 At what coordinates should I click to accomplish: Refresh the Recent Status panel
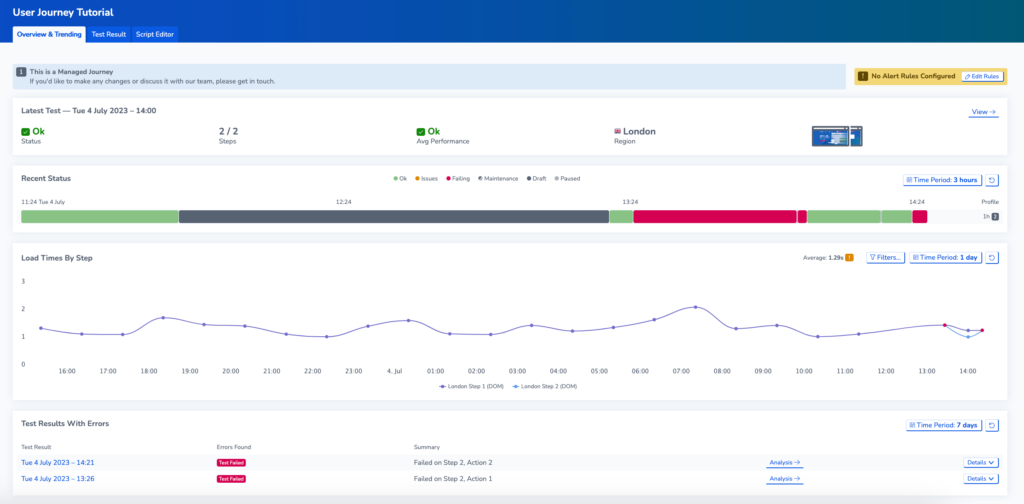(x=991, y=180)
